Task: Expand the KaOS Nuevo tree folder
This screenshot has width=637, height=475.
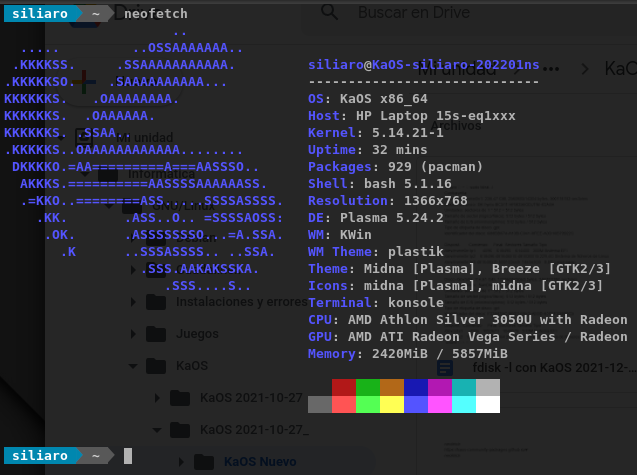Action: tap(181, 462)
